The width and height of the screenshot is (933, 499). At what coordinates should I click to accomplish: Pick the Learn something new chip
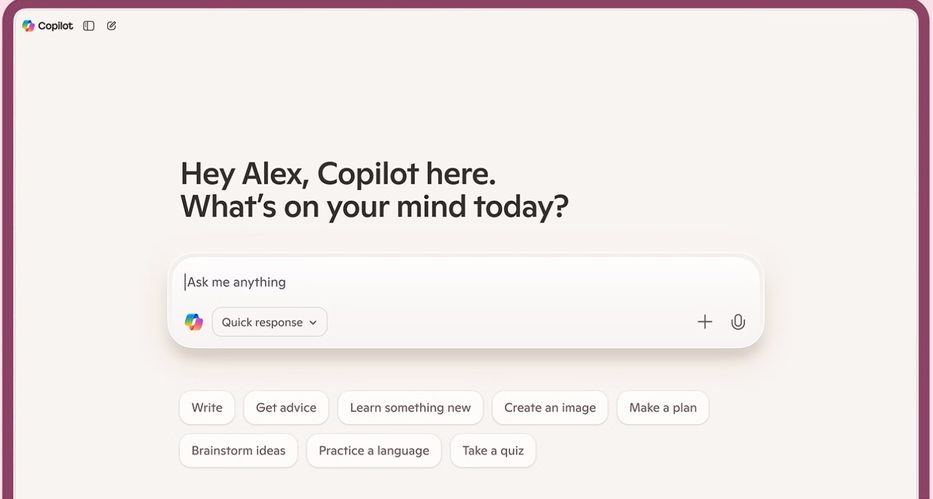410,408
